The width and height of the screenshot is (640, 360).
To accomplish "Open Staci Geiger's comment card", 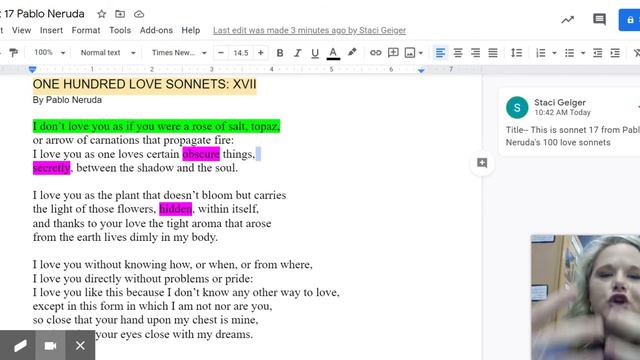I will point(570,122).
